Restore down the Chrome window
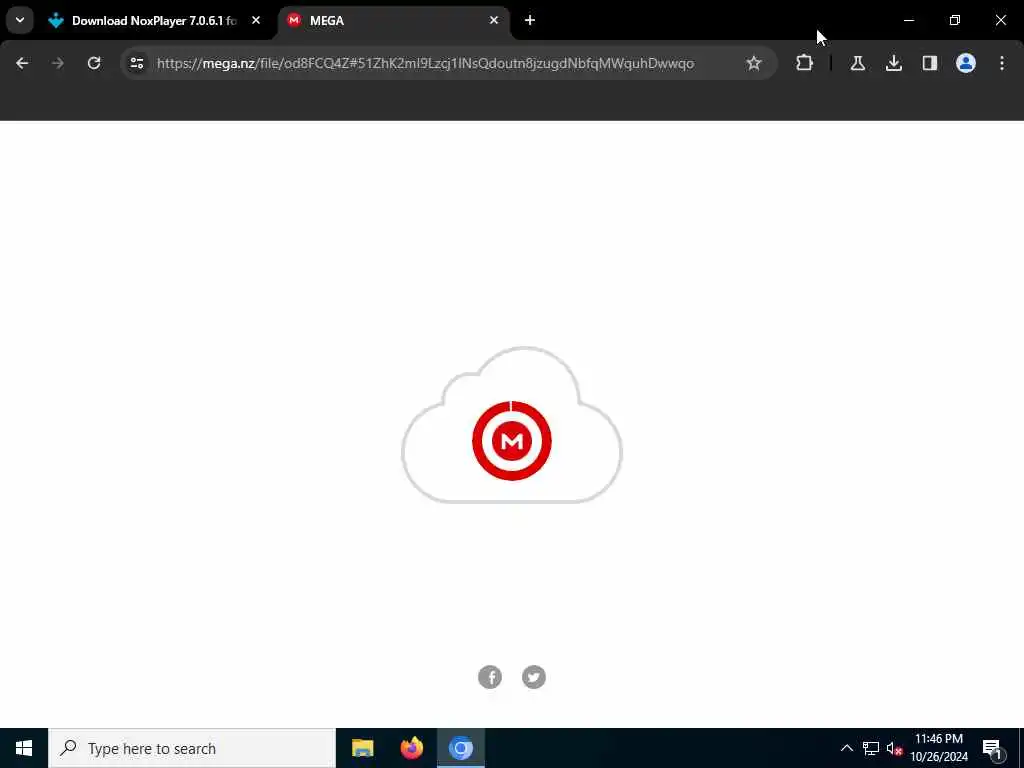The width and height of the screenshot is (1024, 768). (955, 20)
